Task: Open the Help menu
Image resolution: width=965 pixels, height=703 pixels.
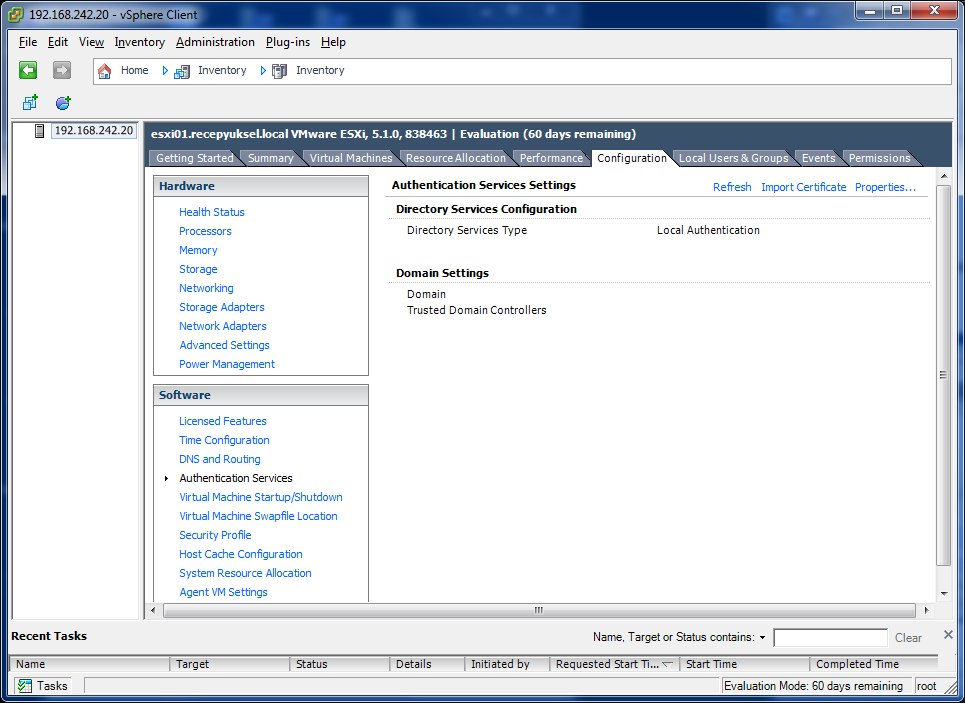Action: pyautogui.click(x=333, y=42)
